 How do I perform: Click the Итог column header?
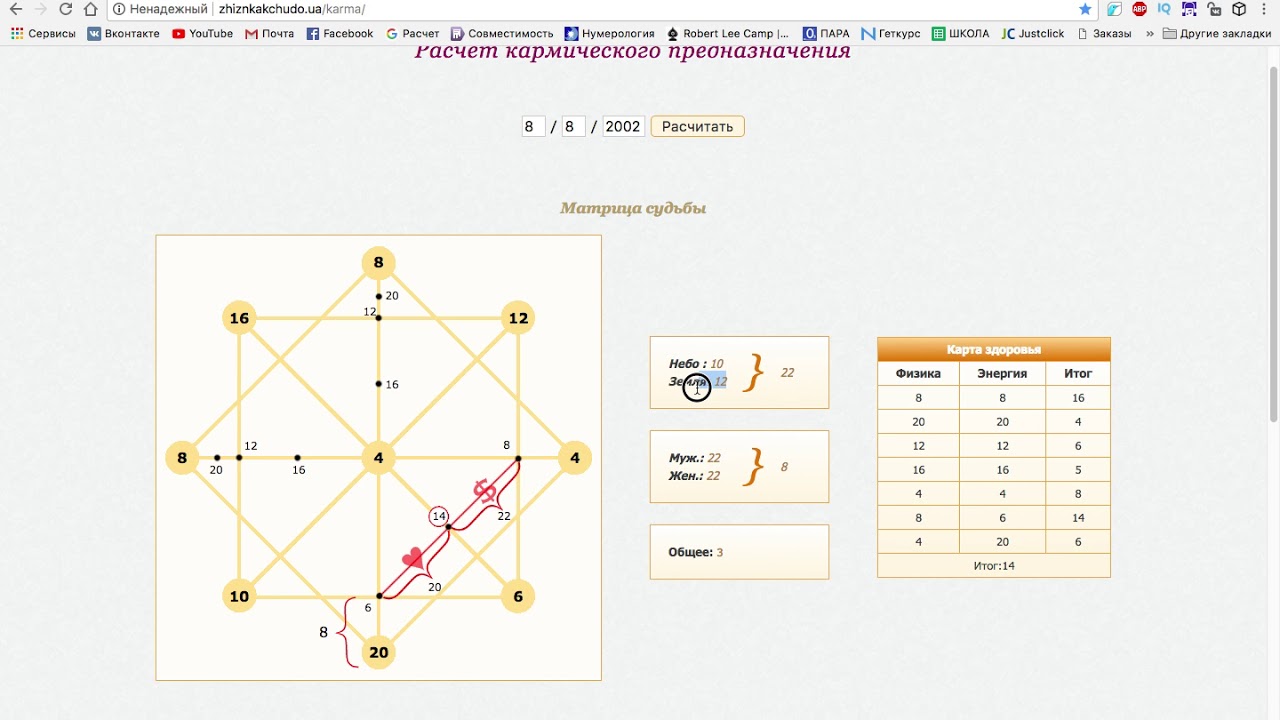[1078, 373]
